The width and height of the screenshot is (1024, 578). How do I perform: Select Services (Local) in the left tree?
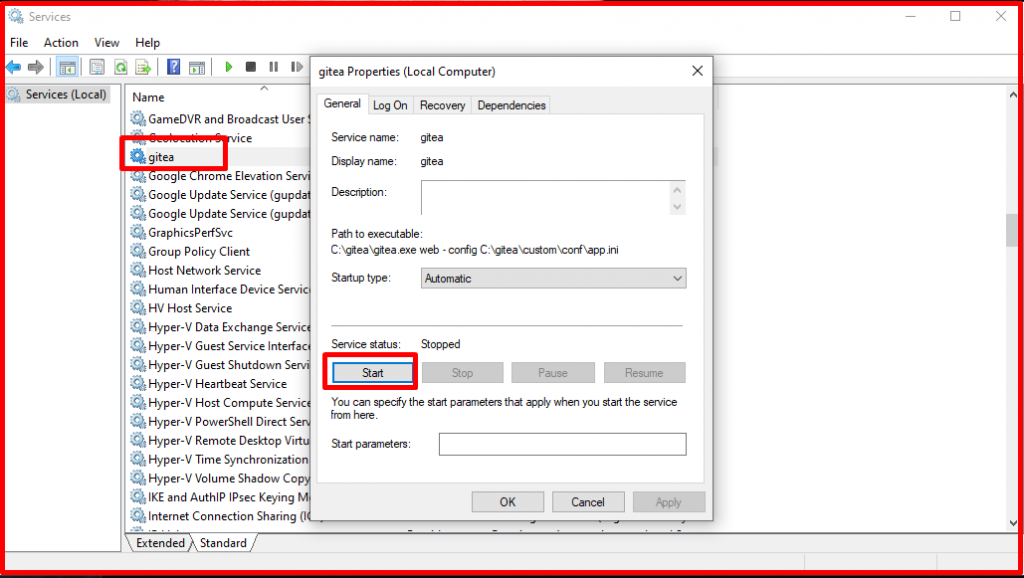[65, 95]
